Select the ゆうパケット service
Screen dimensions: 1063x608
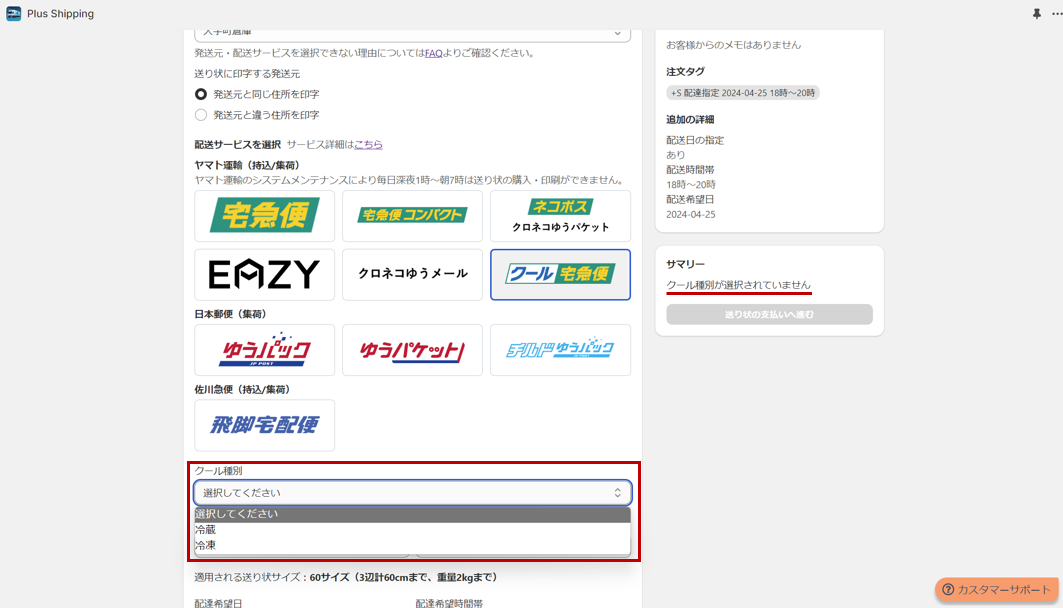click(x=412, y=350)
